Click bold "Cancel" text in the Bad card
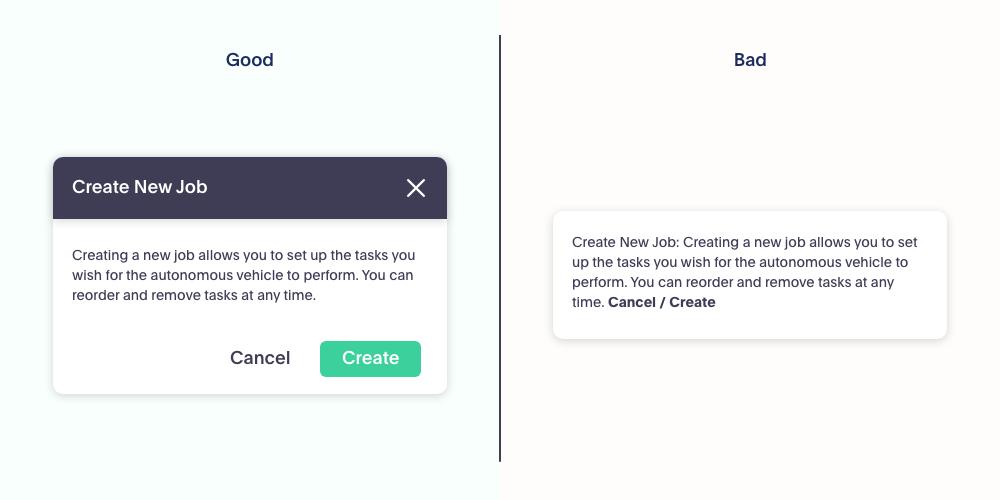Image resolution: width=1000 pixels, height=500 pixels. (x=633, y=302)
